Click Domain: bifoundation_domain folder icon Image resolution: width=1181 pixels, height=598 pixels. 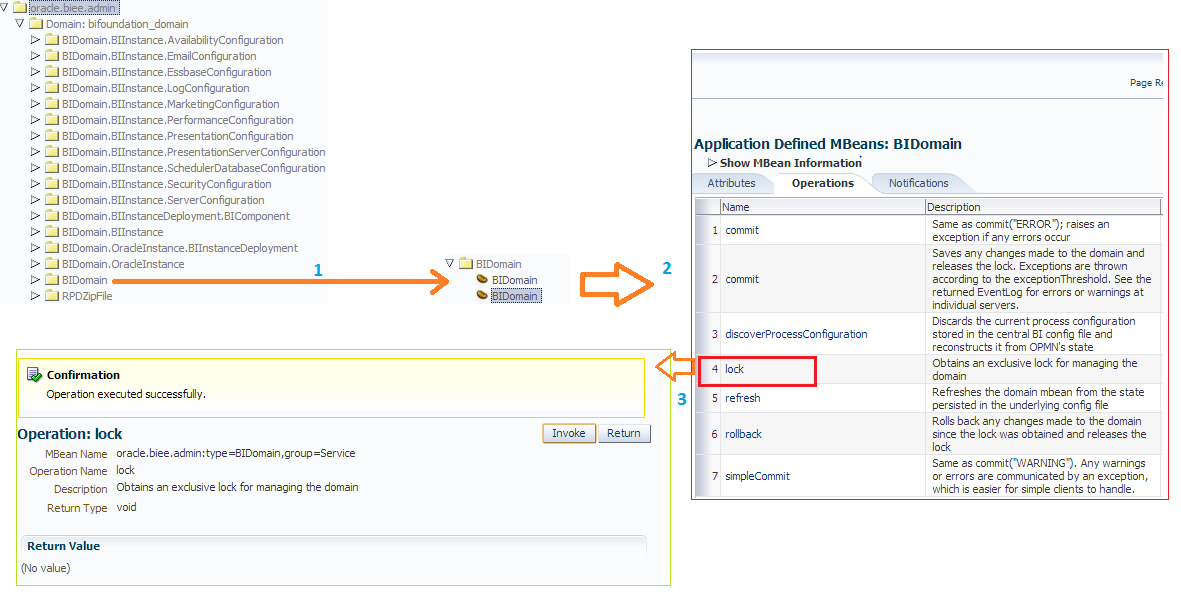[35, 23]
